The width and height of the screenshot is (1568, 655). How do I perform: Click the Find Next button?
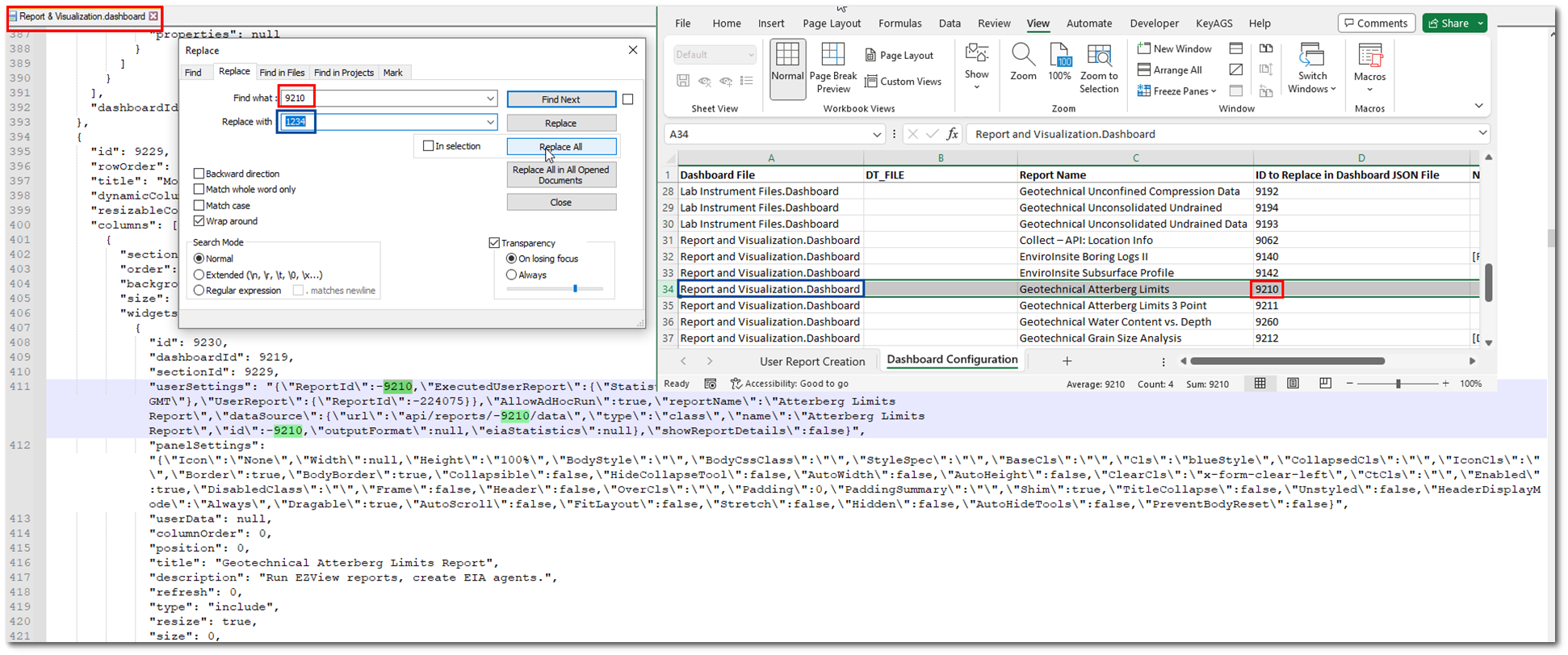(x=561, y=99)
